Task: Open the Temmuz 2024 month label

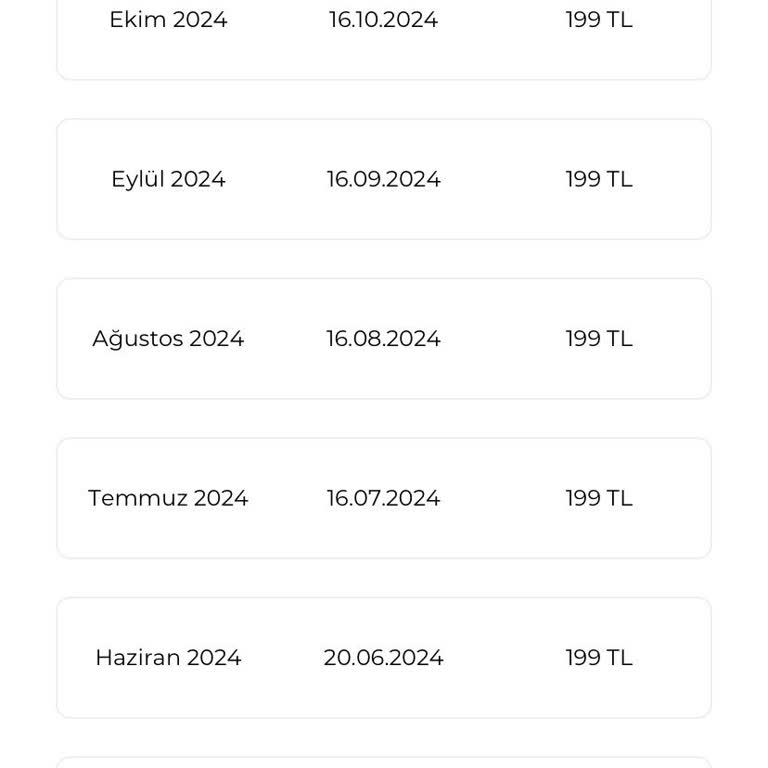Action: [168, 498]
